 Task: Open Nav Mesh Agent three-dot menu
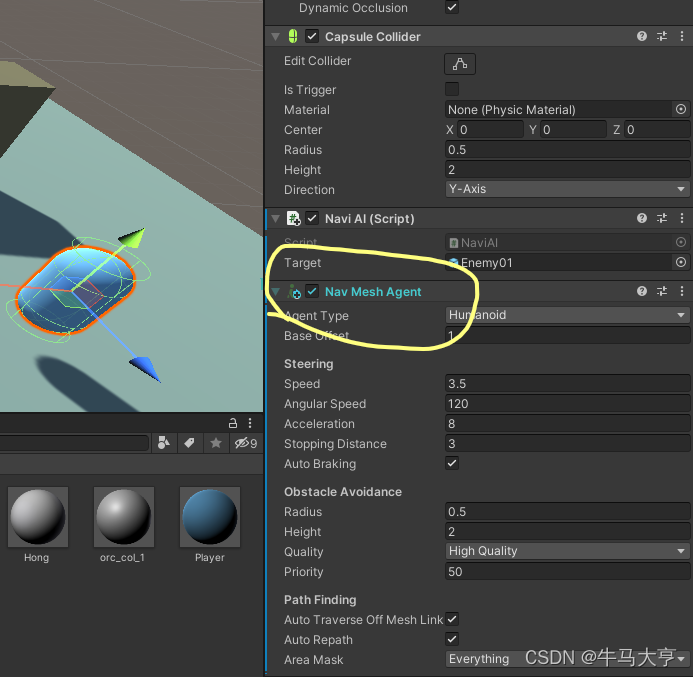[x=682, y=291]
